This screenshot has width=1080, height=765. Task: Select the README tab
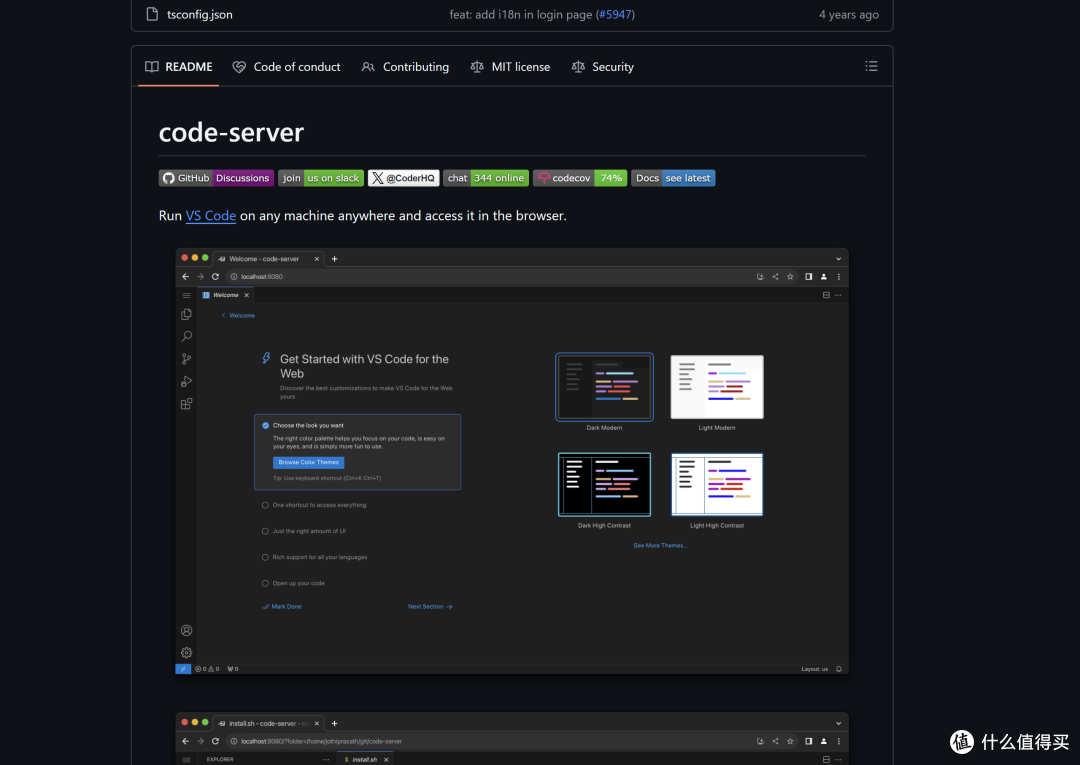178,67
